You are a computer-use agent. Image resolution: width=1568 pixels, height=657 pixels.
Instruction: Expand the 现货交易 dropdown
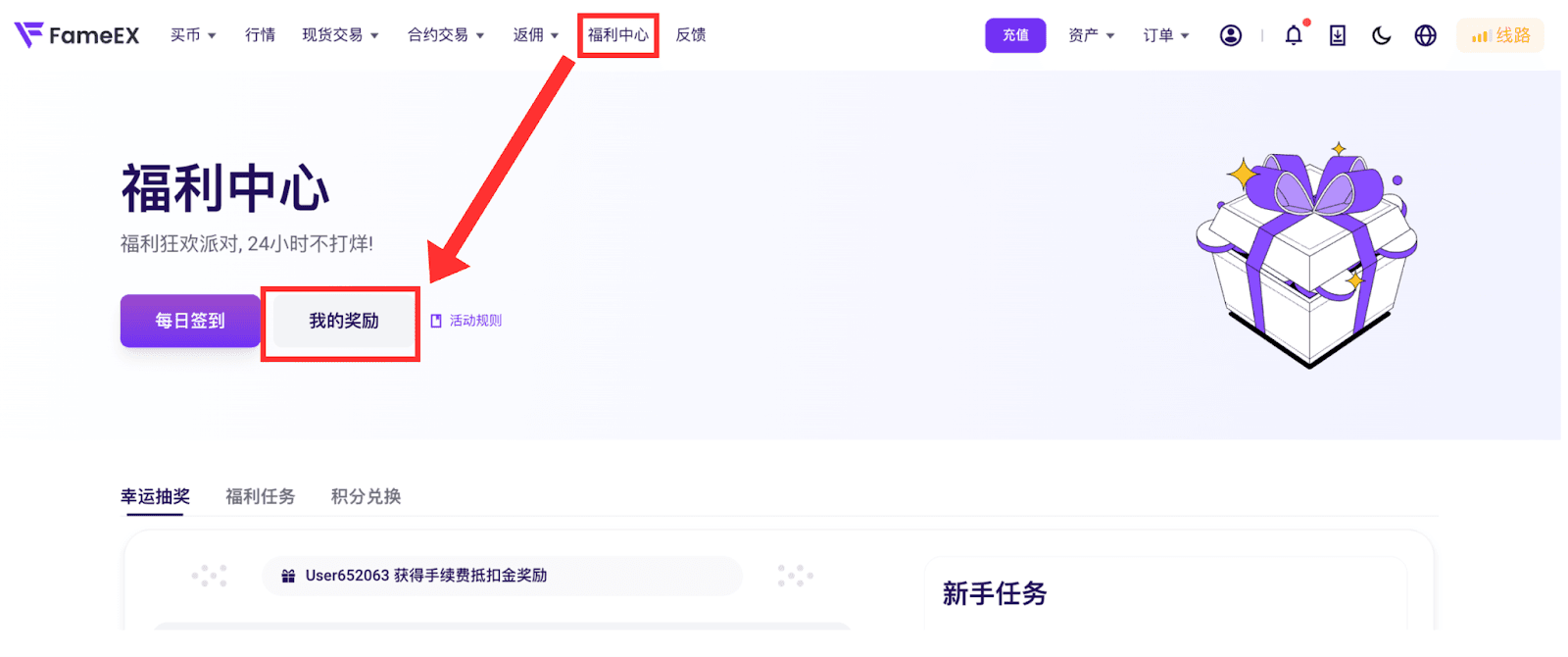pyautogui.click(x=340, y=35)
